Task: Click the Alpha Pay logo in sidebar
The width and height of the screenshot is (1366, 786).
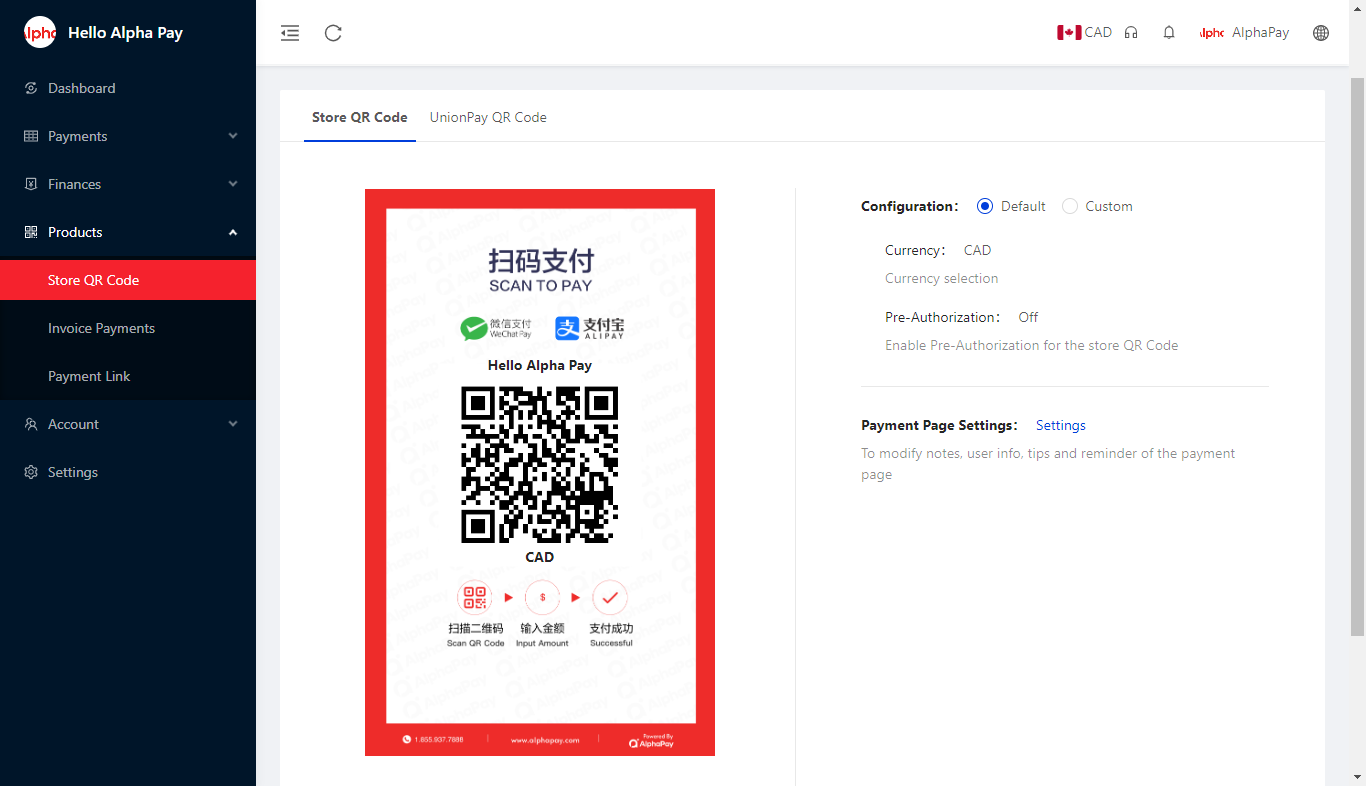Action: click(40, 32)
